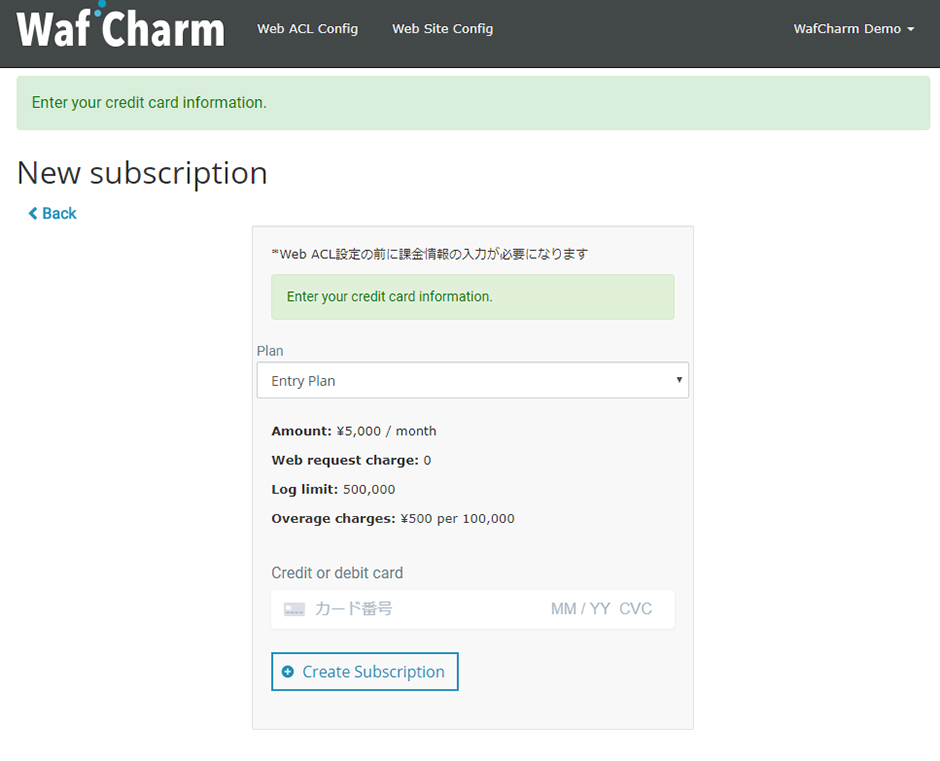Click the Credit or debit card label

pyautogui.click(x=337, y=573)
